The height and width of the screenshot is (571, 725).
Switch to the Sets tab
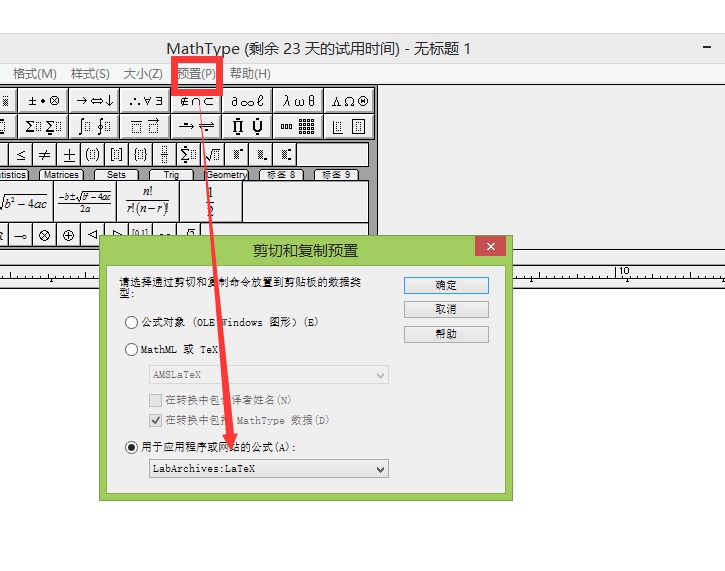116,175
